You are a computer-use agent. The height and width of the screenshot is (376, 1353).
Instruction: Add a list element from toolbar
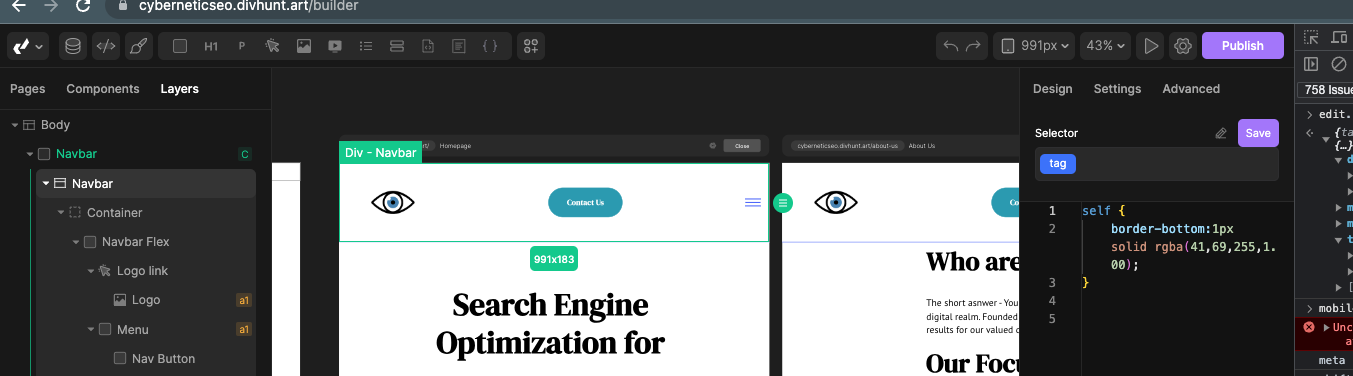coord(365,46)
